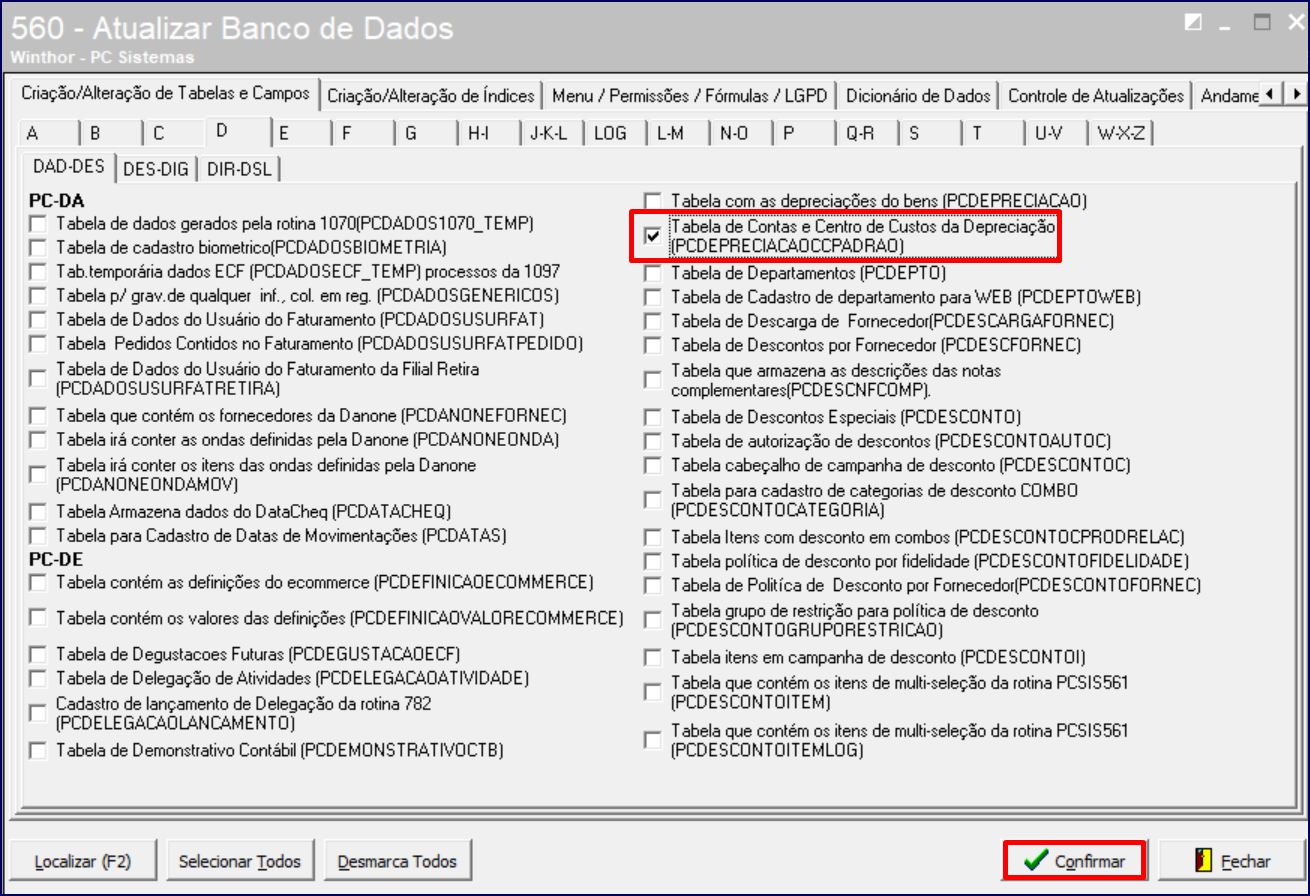The image size is (1310, 896).
Task: Click Desmarca Todos button
Action: [397, 861]
